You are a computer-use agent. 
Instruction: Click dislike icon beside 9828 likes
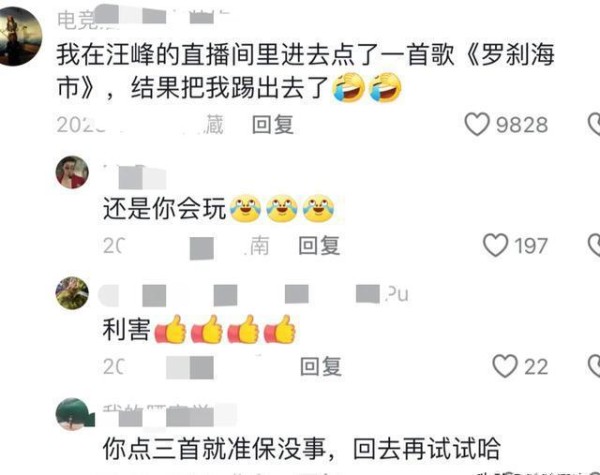tap(594, 124)
